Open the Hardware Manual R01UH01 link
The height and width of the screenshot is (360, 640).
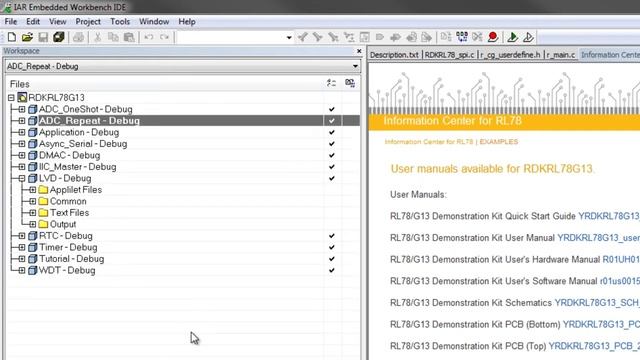tap(621, 260)
